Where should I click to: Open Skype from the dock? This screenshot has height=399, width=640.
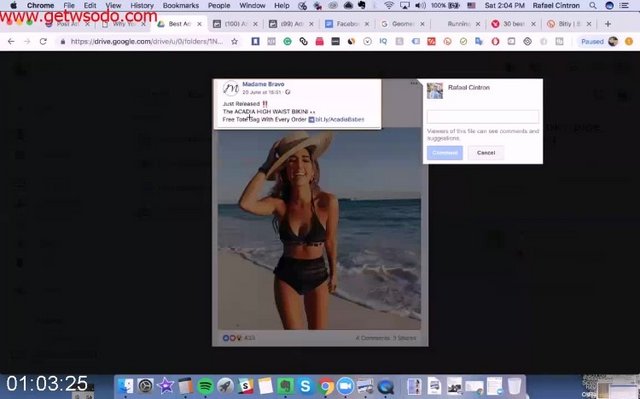point(305,386)
